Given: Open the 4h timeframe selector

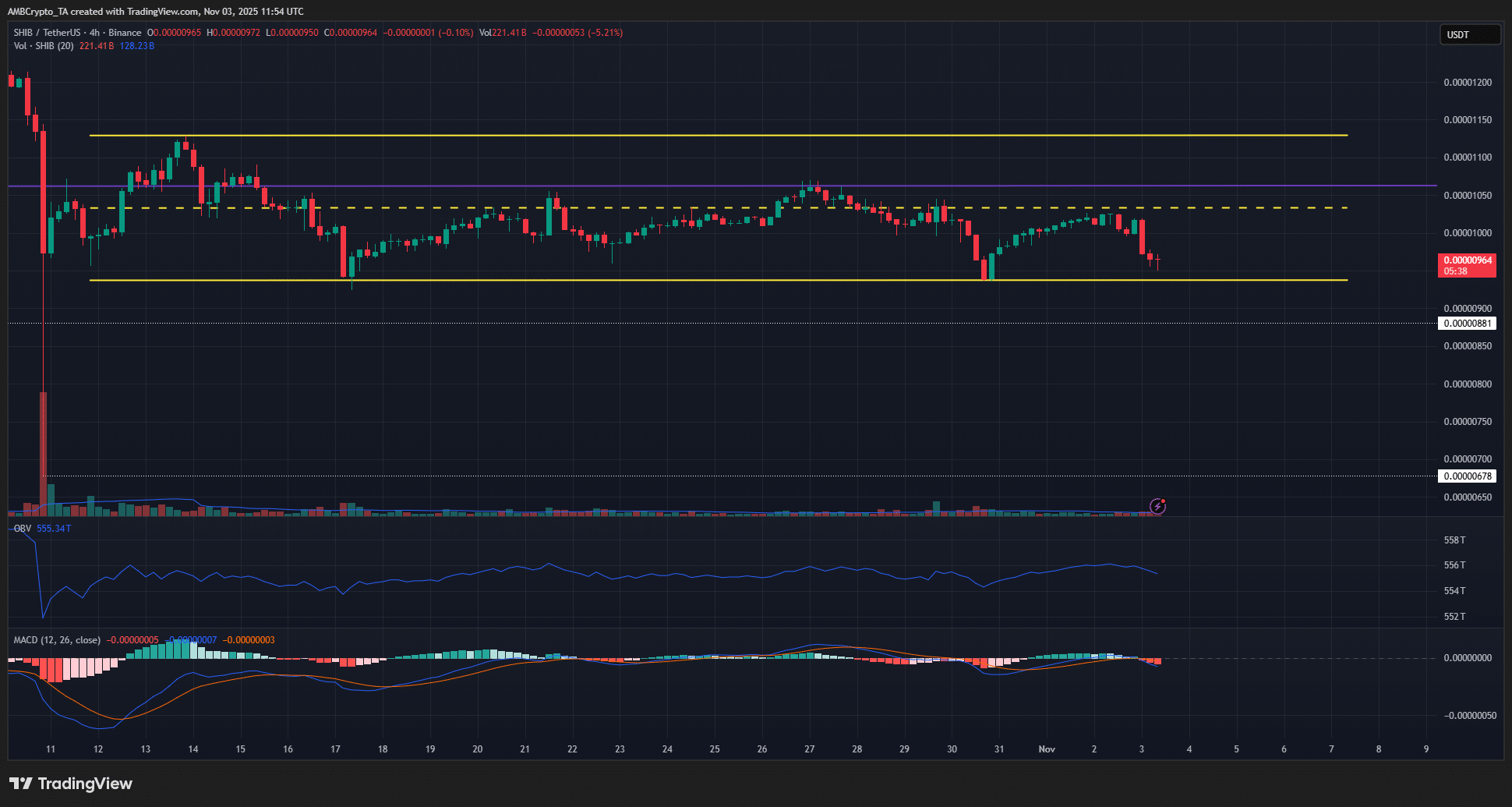Looking at the screenshot, I should tap(93, 34).
